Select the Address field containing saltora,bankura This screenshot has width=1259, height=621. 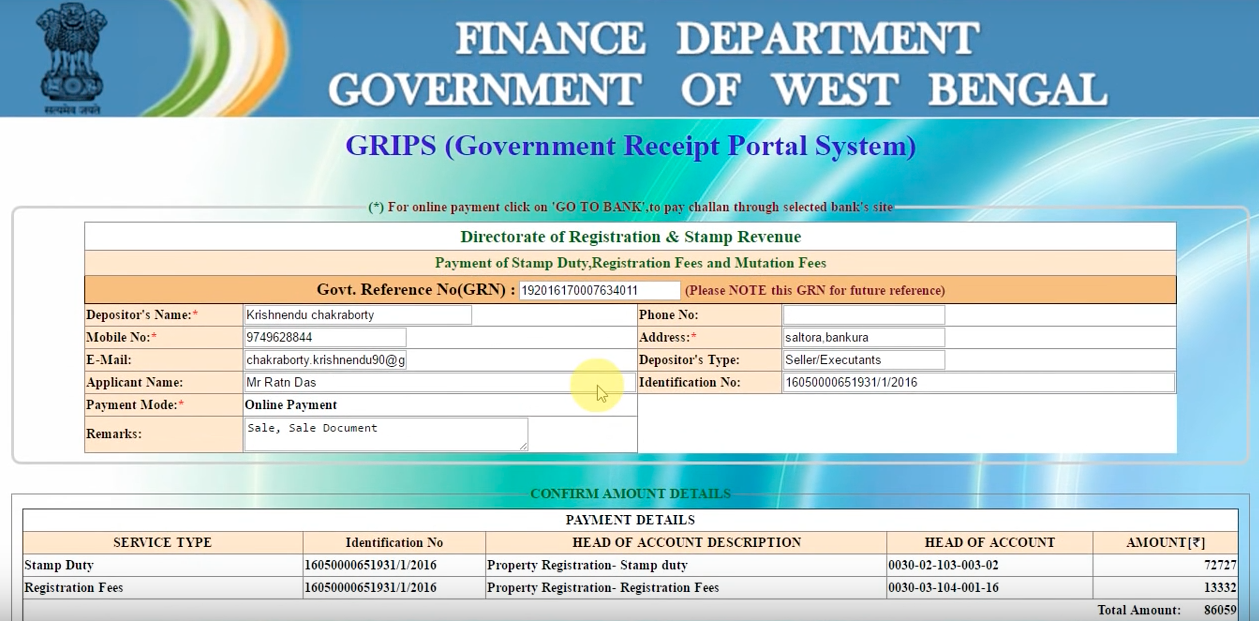pos(864,338)
